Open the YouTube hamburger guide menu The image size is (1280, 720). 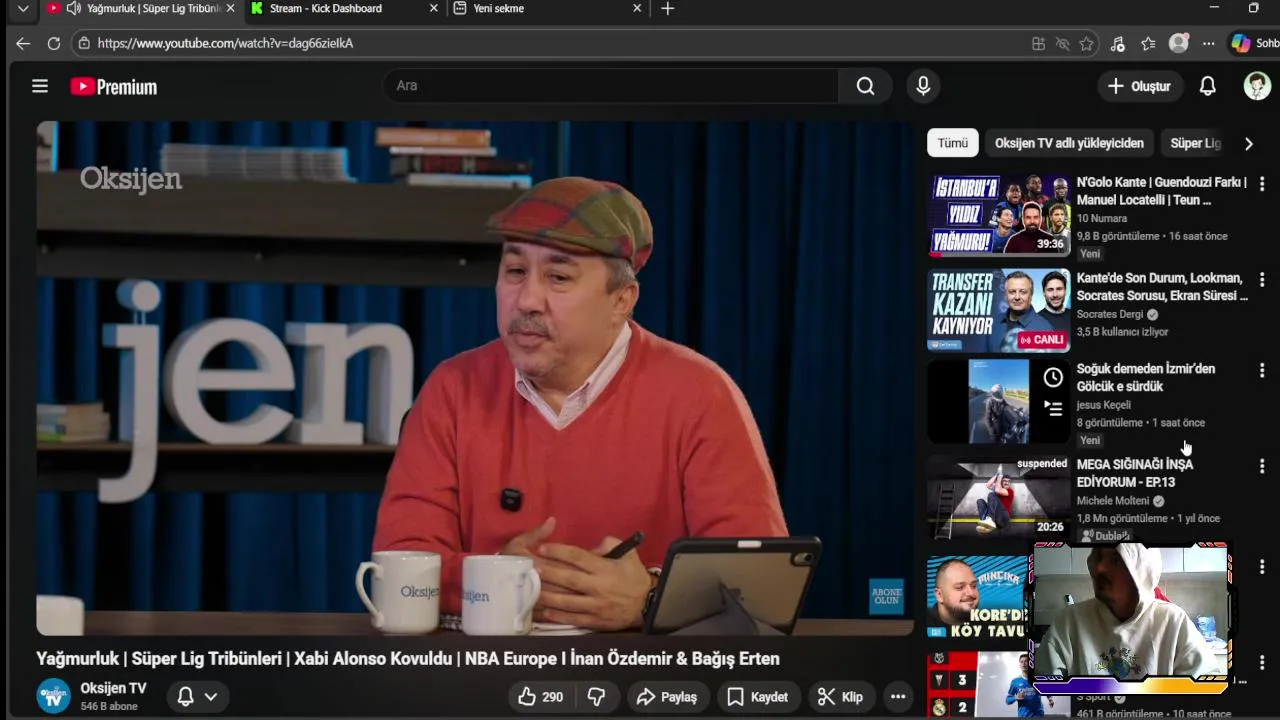[x=40, y=86]
